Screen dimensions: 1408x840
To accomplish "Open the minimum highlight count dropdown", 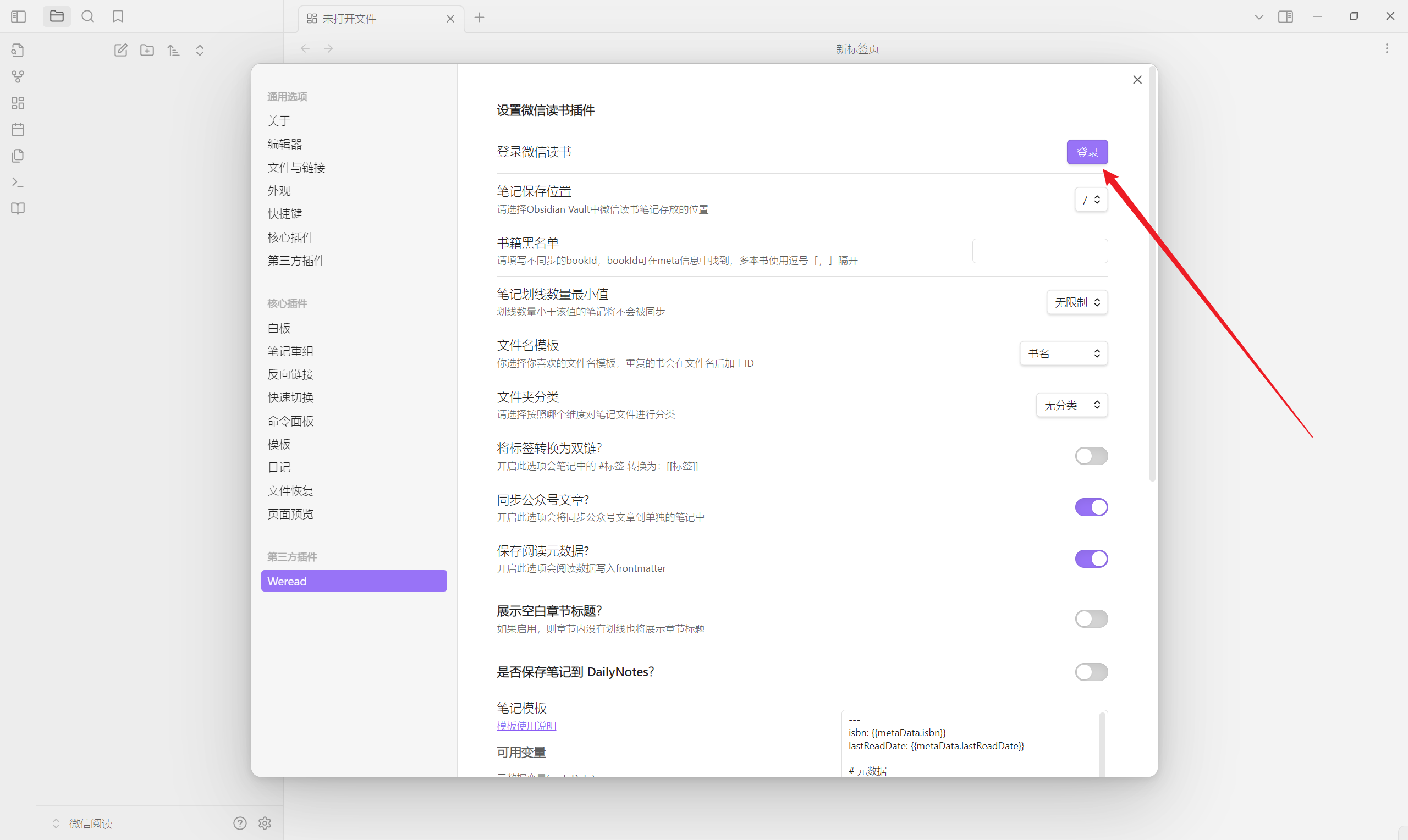I will [x=1077, y=303].
